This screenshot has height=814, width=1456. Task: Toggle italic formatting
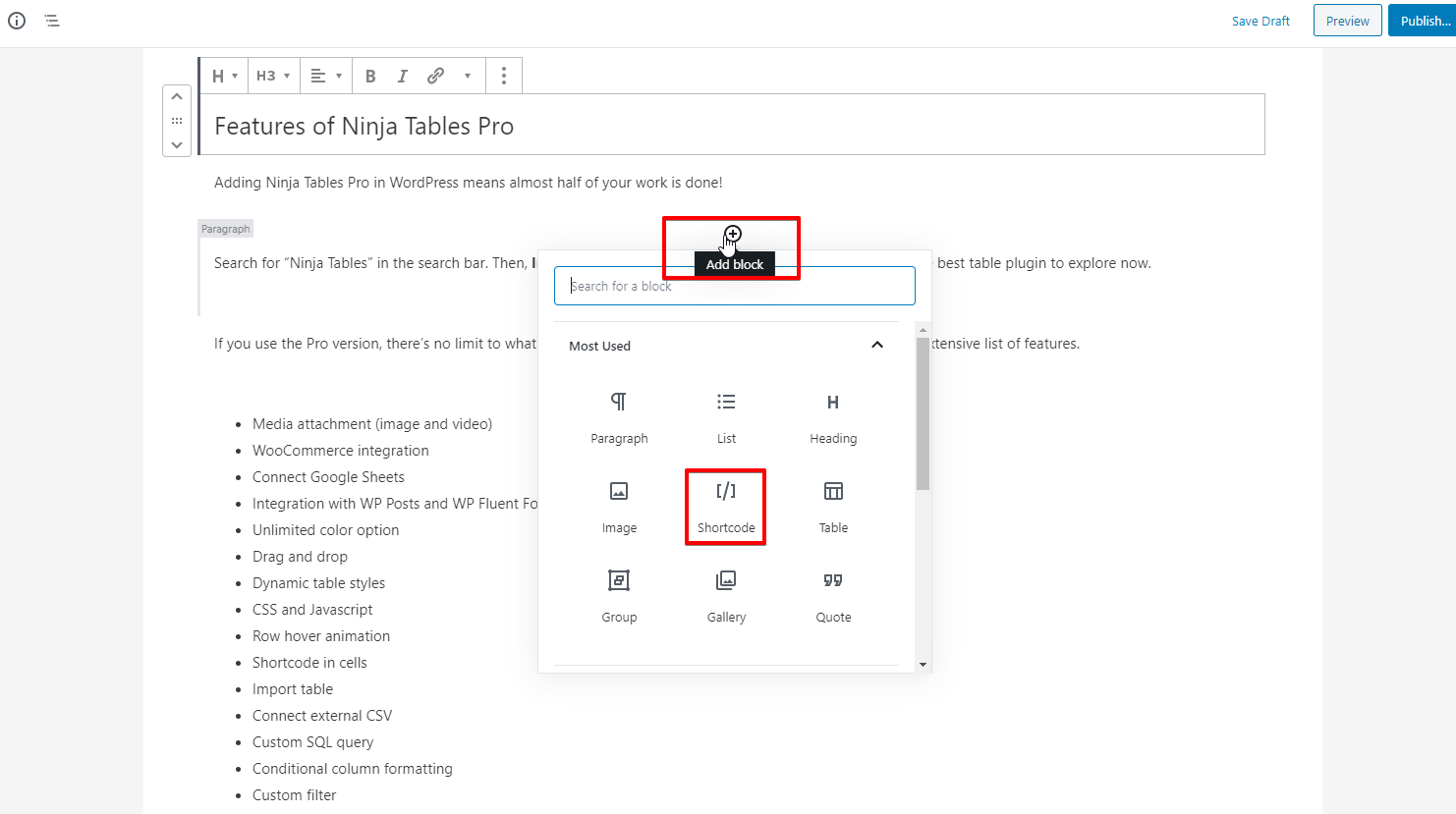(x=402, y=76)
